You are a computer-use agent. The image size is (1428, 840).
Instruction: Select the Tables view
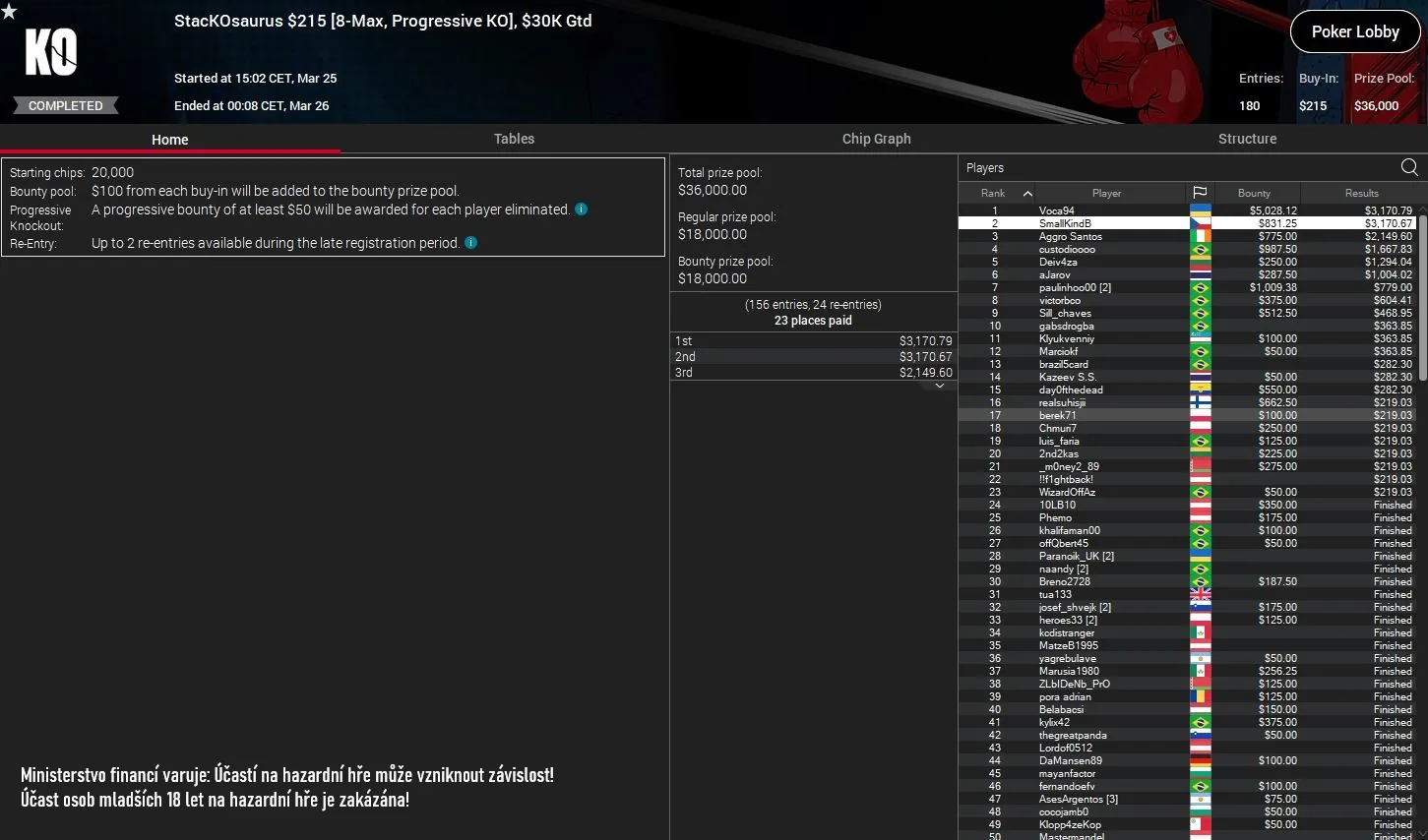[x=514, y=139]
